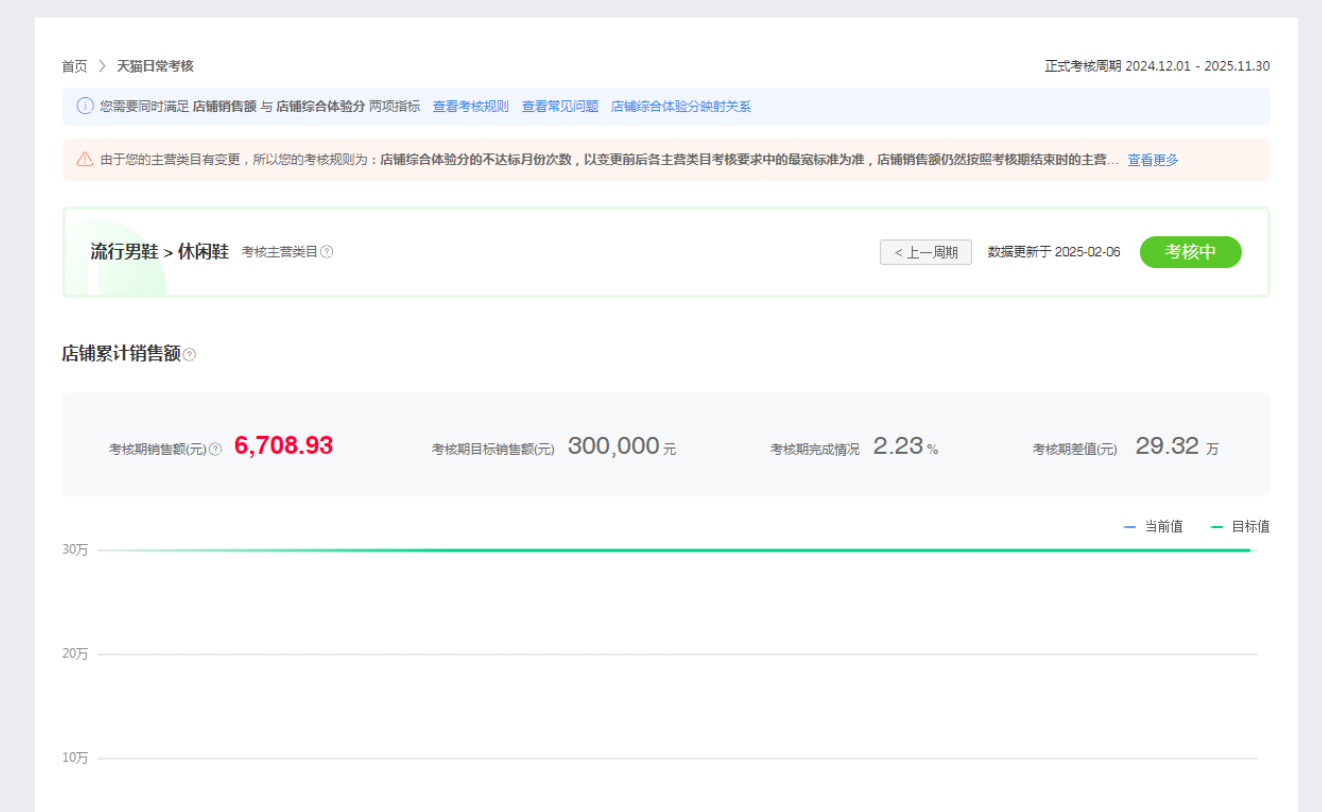Select 天猫日常考核 breadcrumb item
Viewport: 1322px width, 812px height.
155,66
